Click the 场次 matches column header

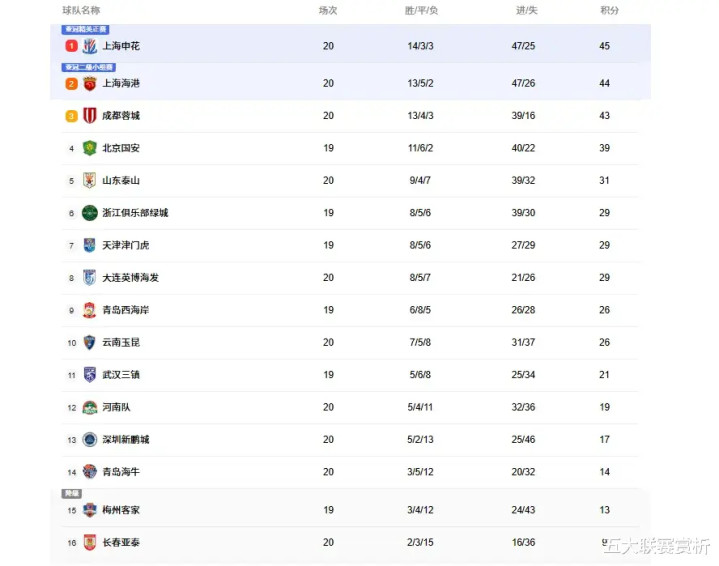tap(328, 11)
